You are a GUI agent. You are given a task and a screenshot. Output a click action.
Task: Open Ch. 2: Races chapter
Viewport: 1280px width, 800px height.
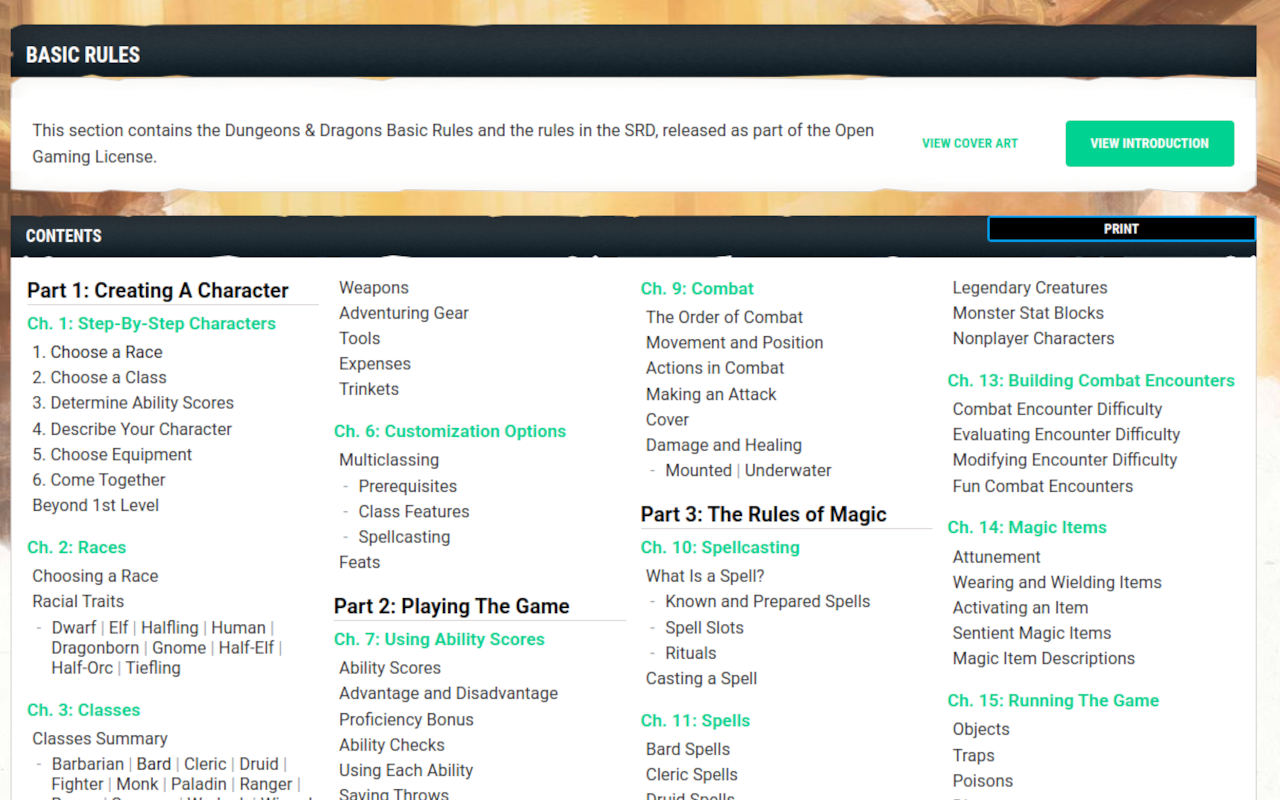[77, 547]
